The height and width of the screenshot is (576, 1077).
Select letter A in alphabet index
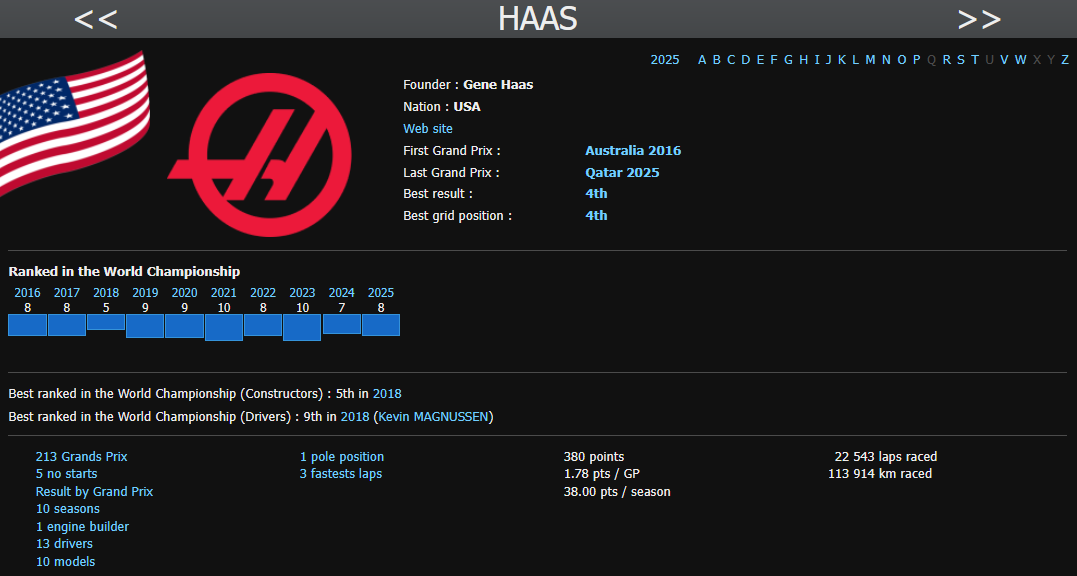coord(702,60)
